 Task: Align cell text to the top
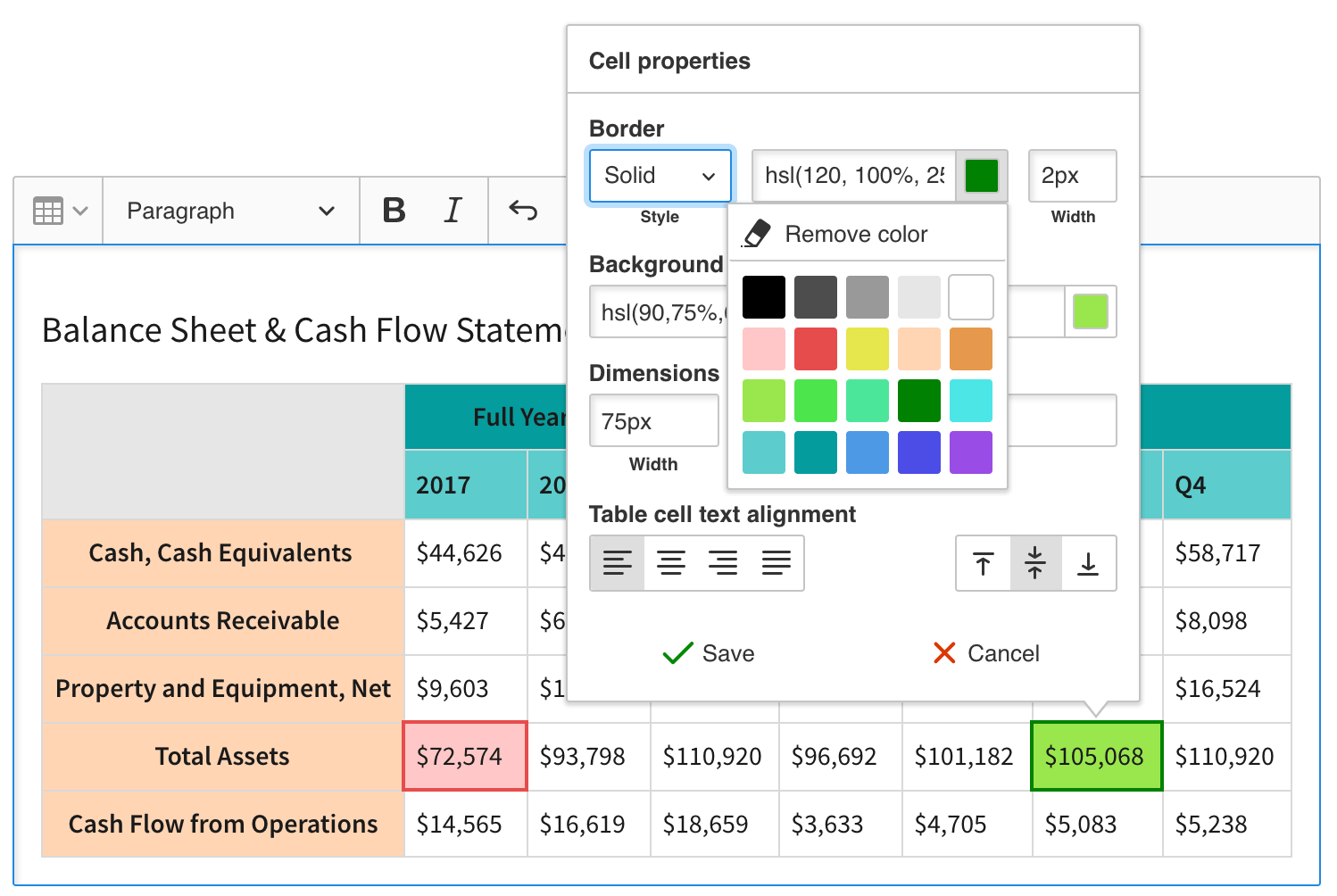(984, 563)
